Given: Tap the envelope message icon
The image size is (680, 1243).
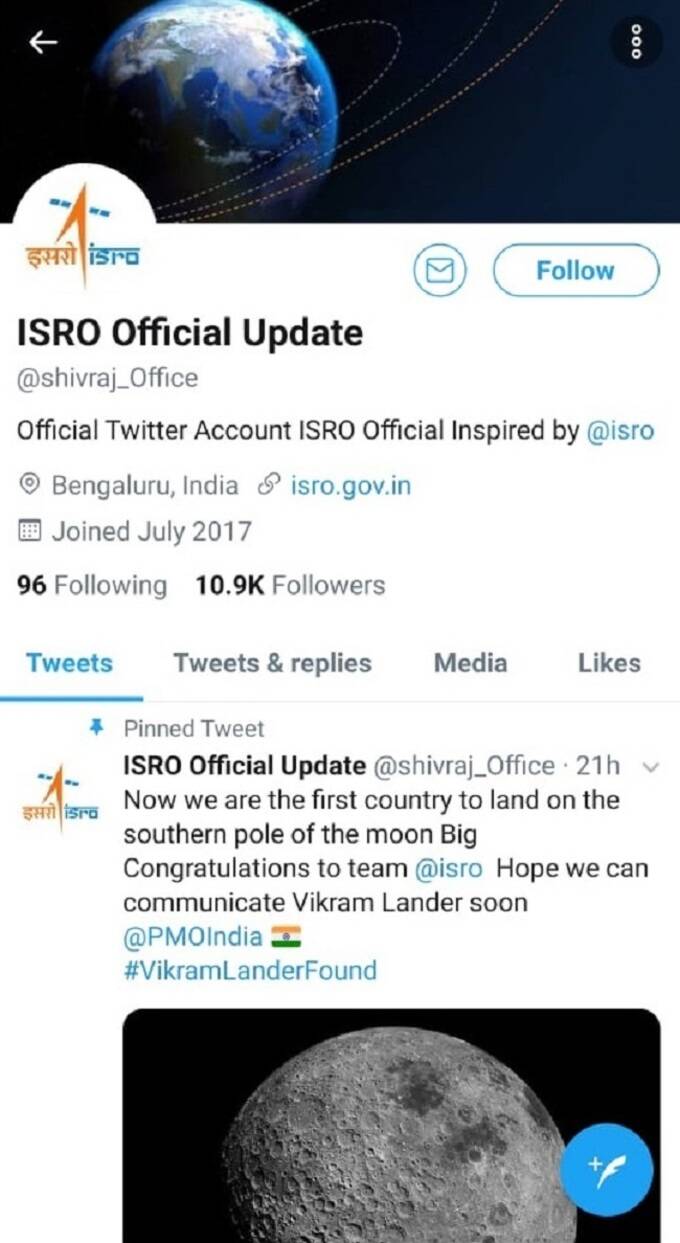Looking at the screenshot, I should click(440, 271).
